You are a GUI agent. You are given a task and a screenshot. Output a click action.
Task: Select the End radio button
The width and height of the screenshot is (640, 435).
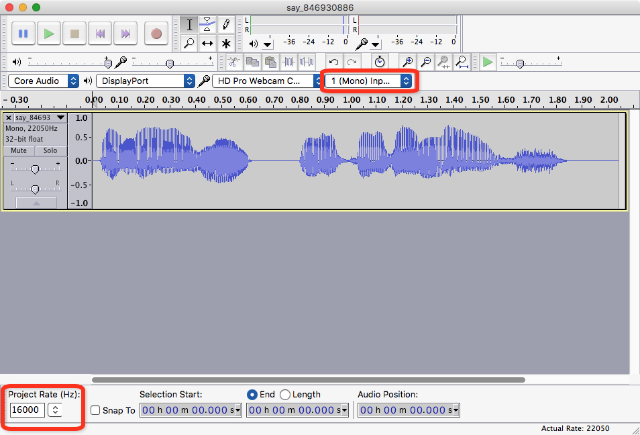[252, 395]
